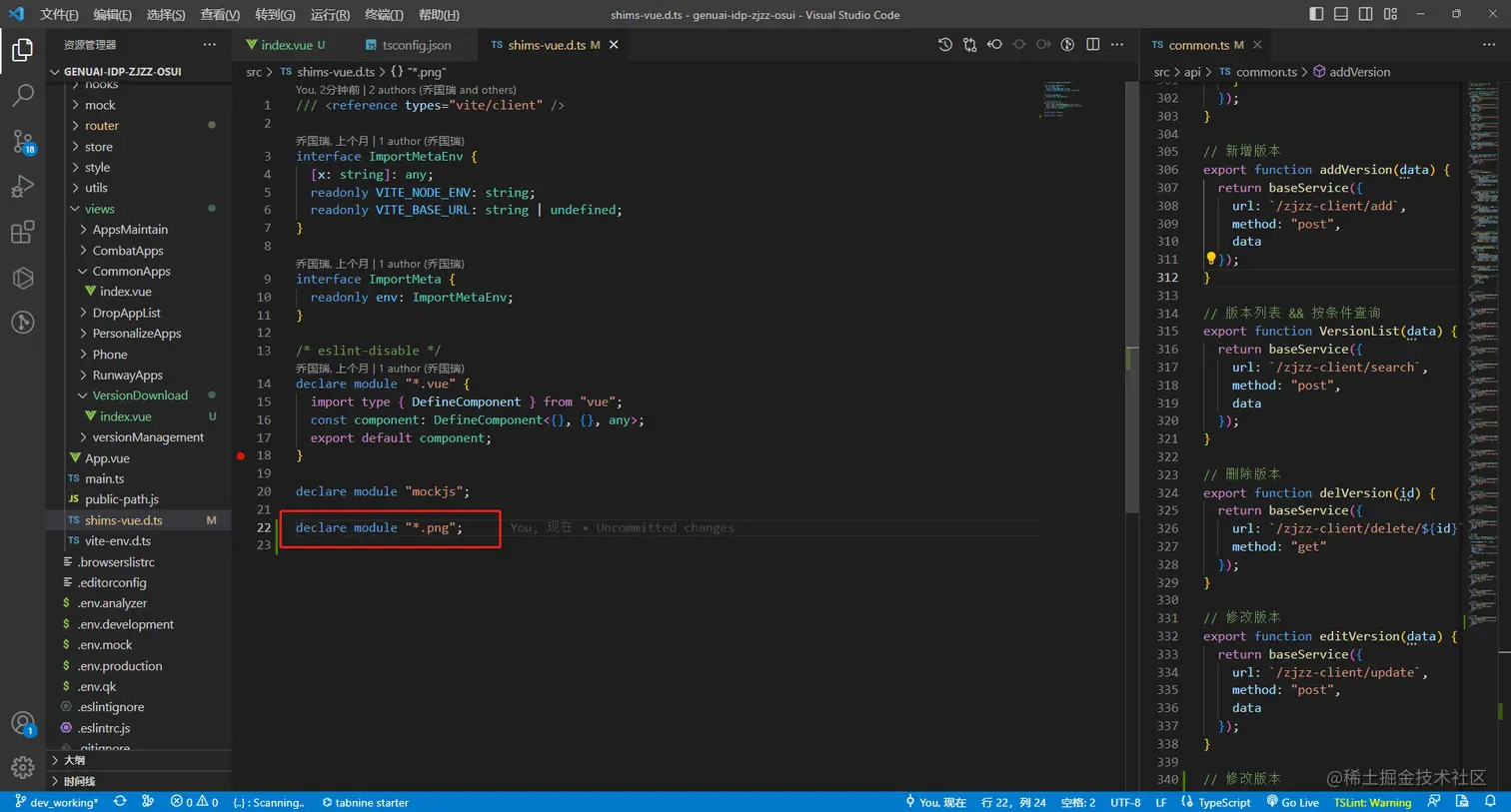Image resolution: width=1511 pixels, height=812 pixels.
Task: Click the dev_working branch indicator
Action: (x=56, y=802)
